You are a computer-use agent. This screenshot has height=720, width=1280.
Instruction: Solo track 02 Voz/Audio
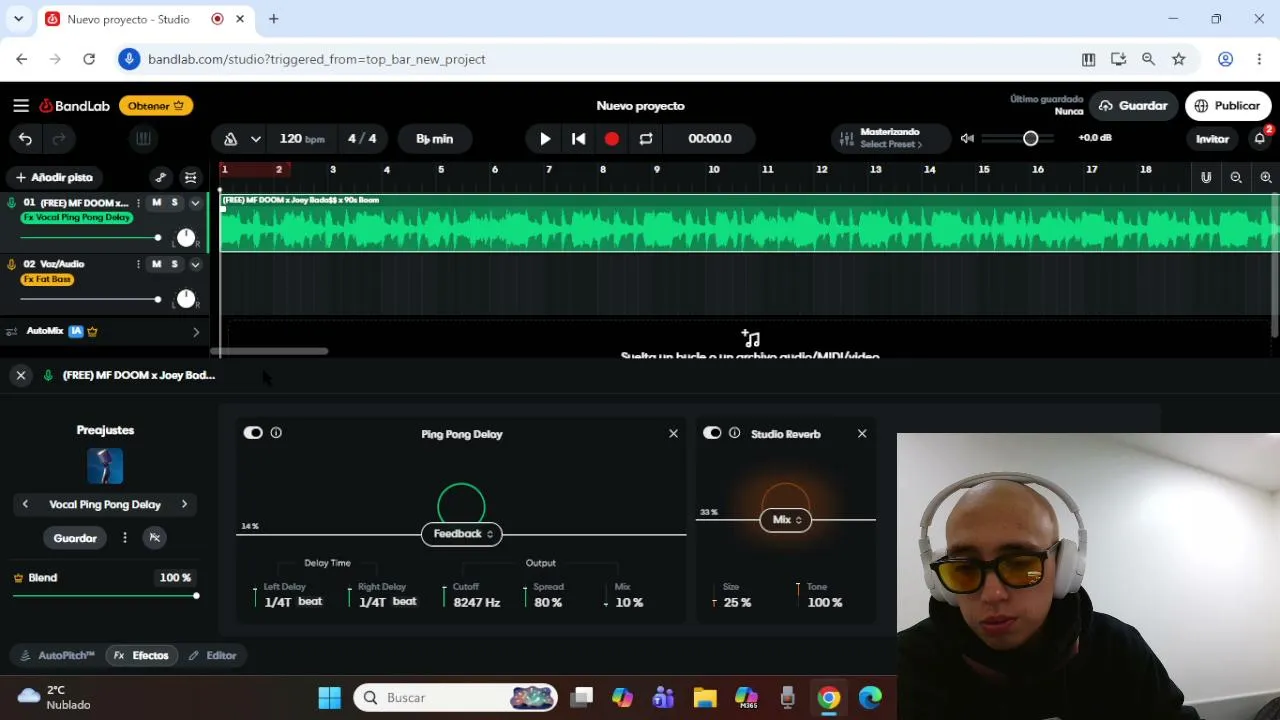click(174, 264)
